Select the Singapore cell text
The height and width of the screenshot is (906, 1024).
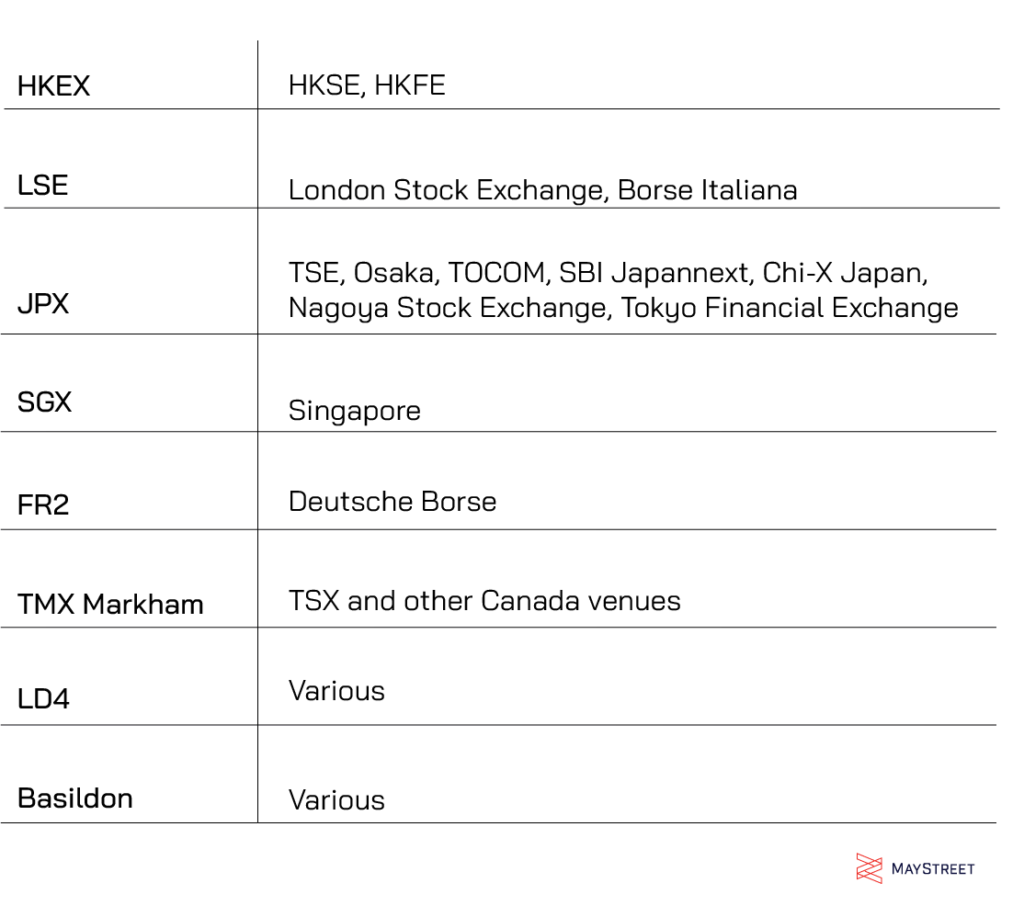[355, 411]
